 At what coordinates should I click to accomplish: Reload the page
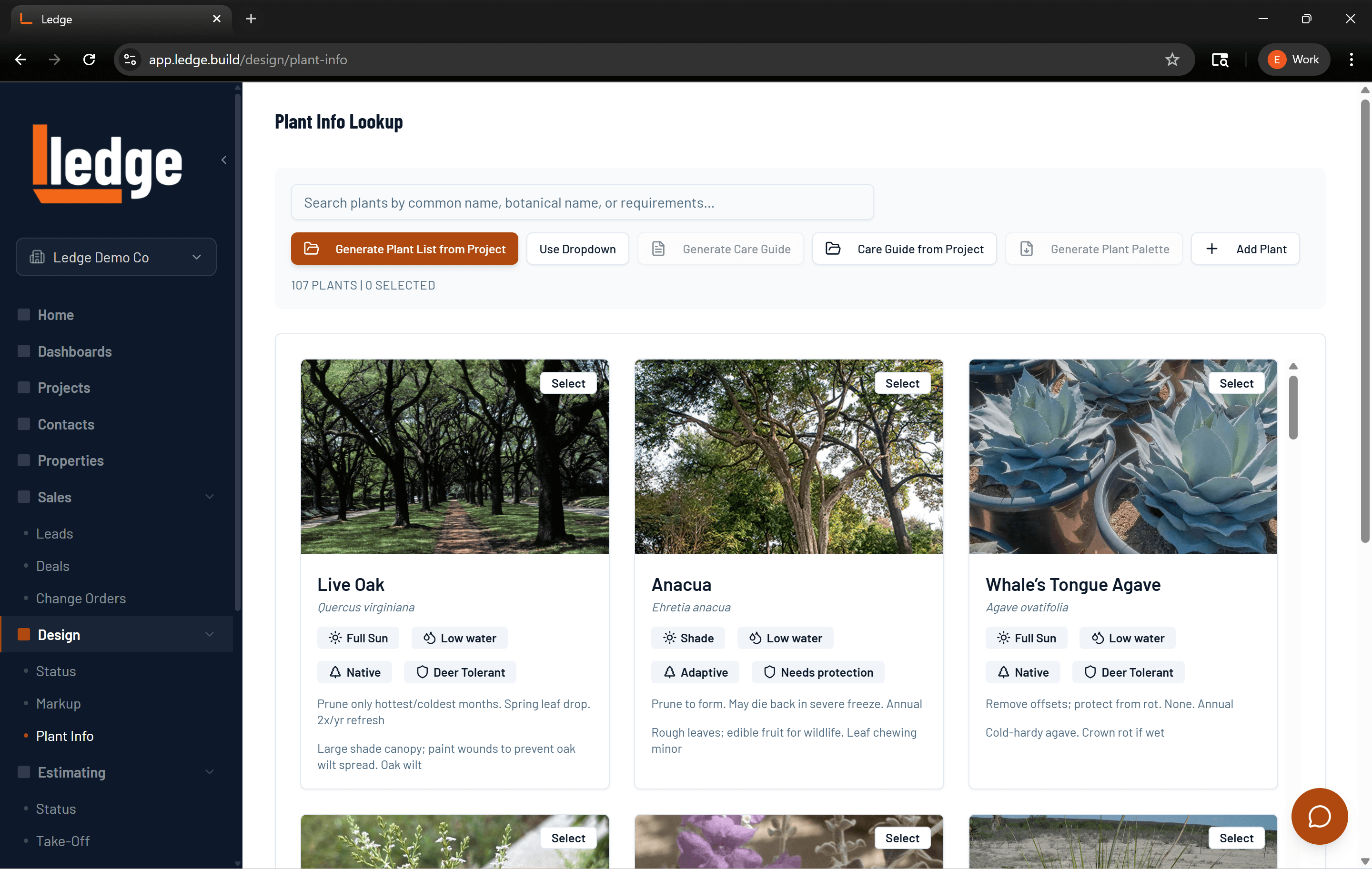click(89, 59)
